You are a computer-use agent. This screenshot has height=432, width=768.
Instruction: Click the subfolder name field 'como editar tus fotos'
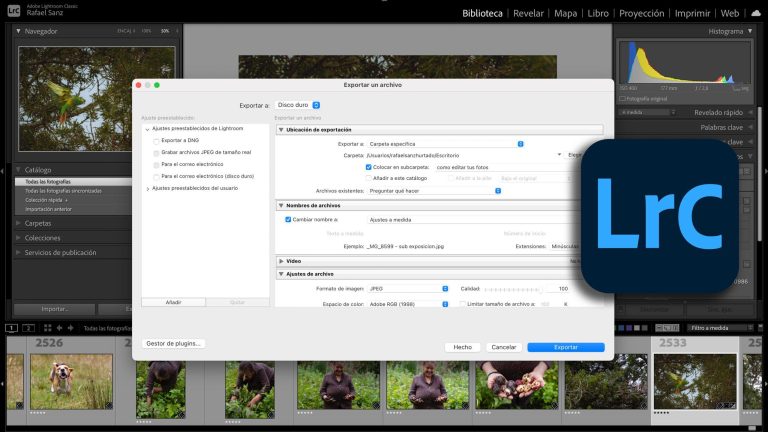(x=502, y=167)
